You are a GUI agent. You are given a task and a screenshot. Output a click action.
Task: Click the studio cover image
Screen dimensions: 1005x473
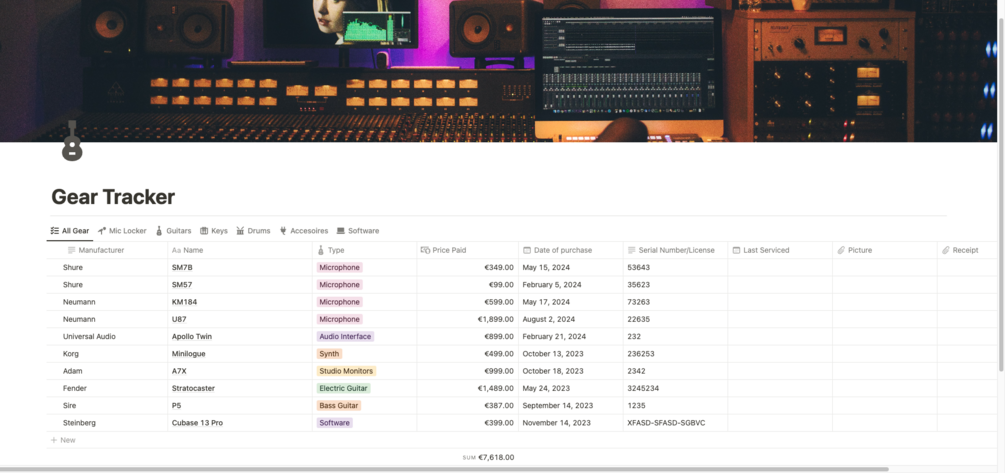click(x=498, y=71)
